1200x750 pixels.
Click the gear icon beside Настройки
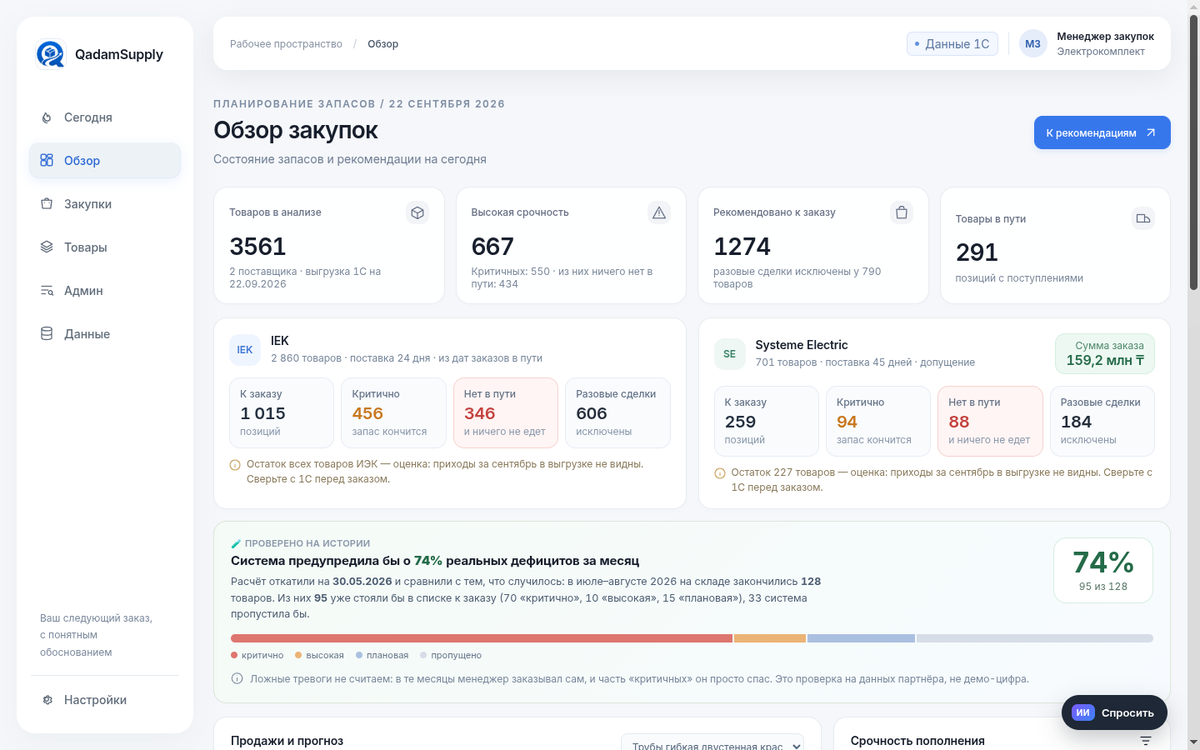coord(47,700)
